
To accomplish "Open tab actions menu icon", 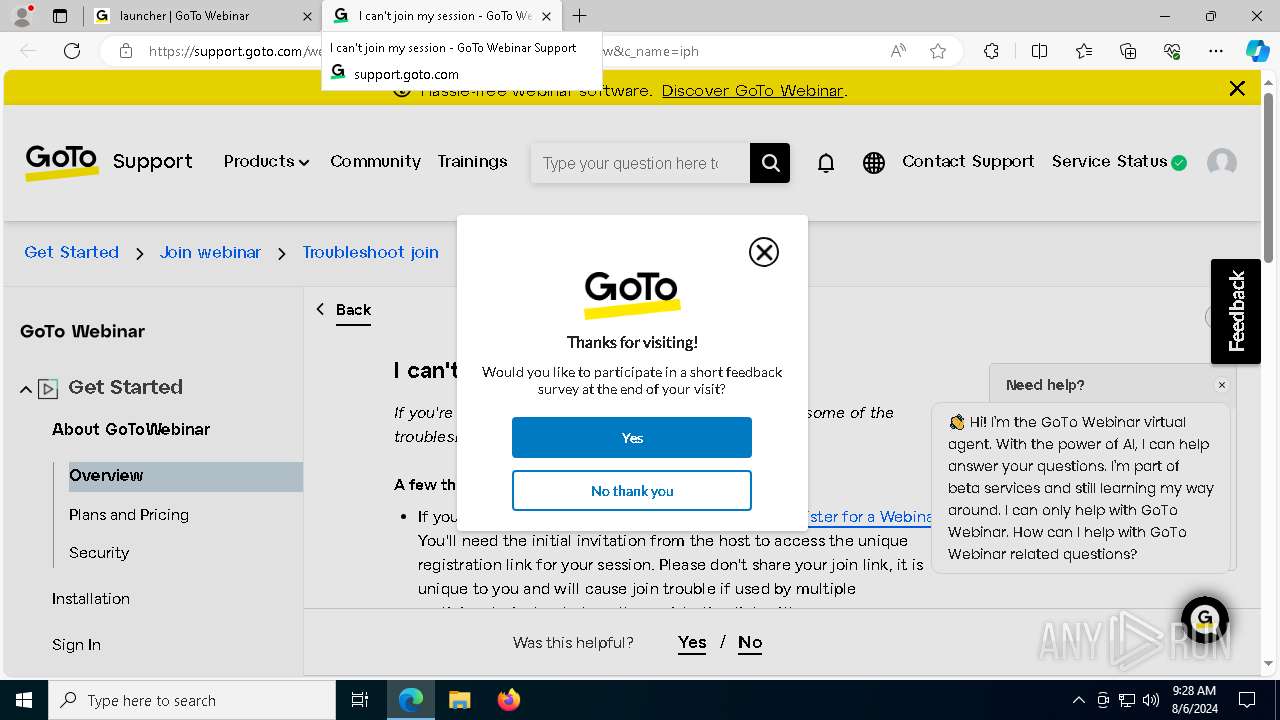I will click(x=60, y=16).
